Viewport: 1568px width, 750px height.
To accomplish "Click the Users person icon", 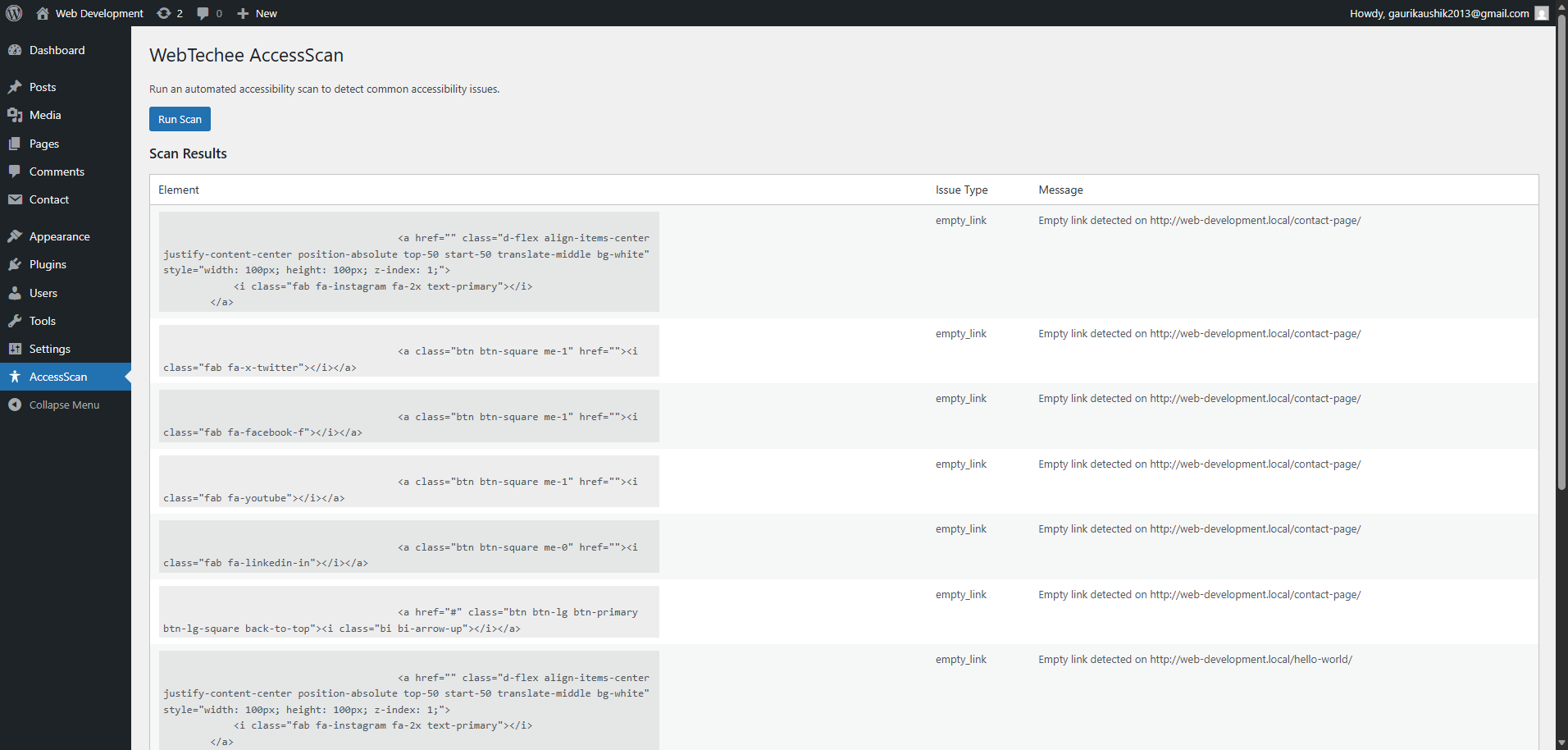I will [15, 293].
